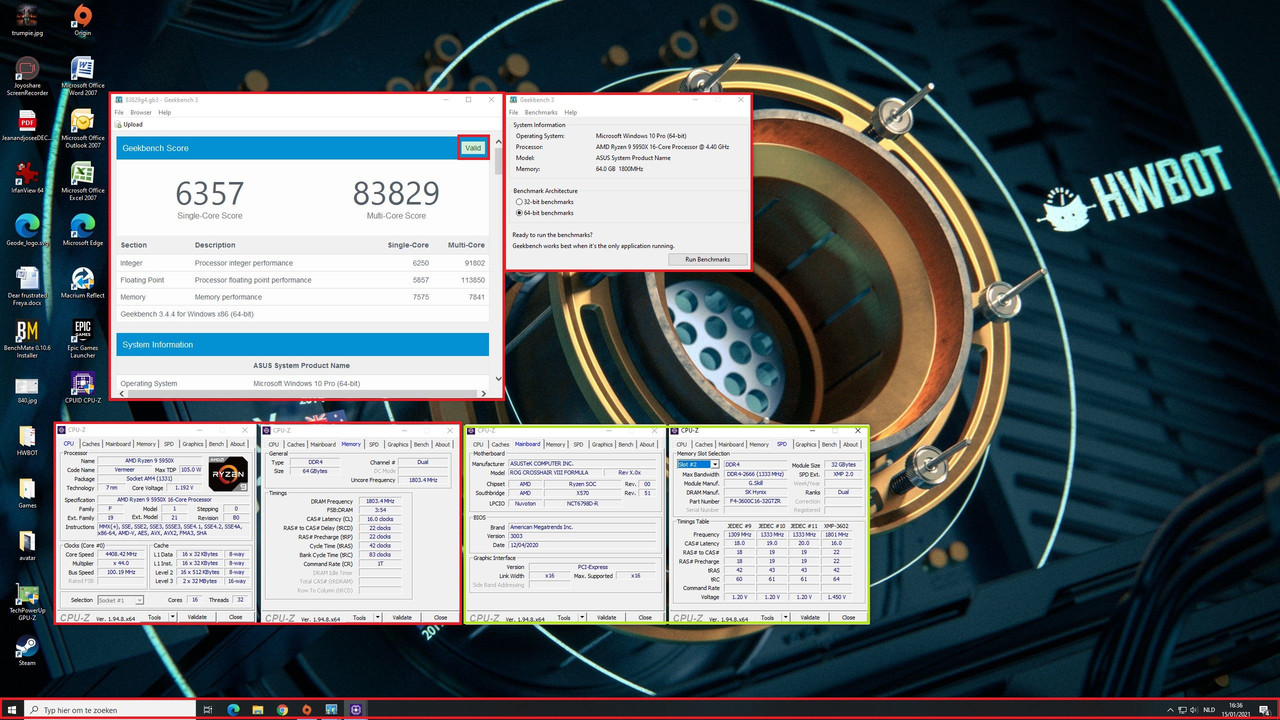The image size is (1280, 720).
Task: Open Dear frustrated Freya.docx file
Action: coord(27,287)
